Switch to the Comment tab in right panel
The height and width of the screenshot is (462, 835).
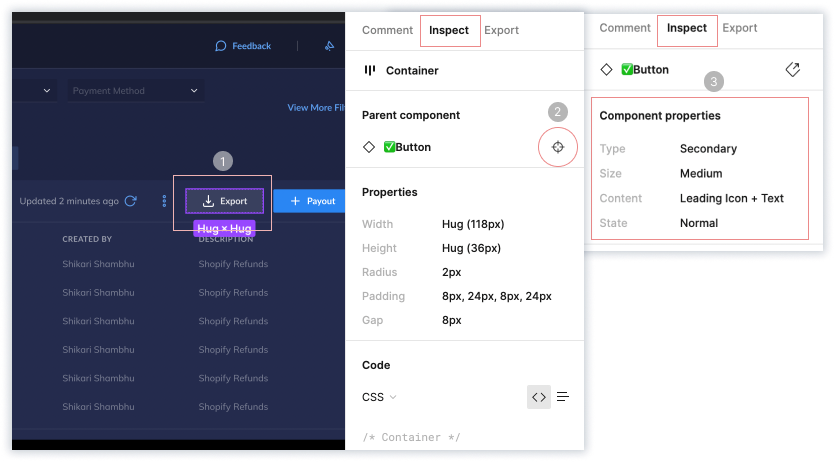click(x=625, y=28)
